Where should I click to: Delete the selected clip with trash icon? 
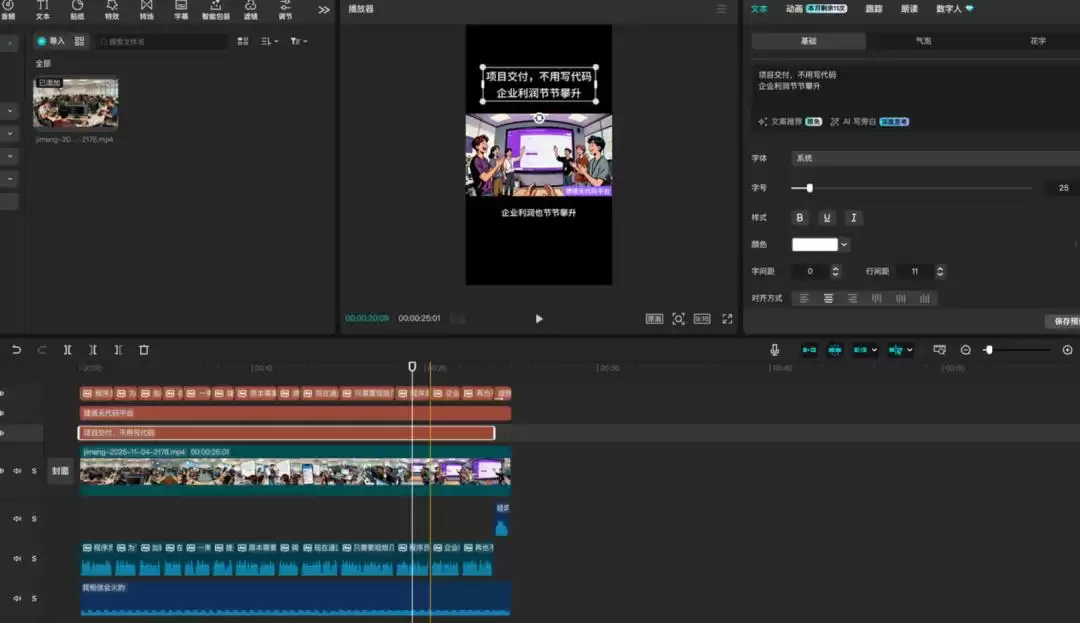[144, 350]
